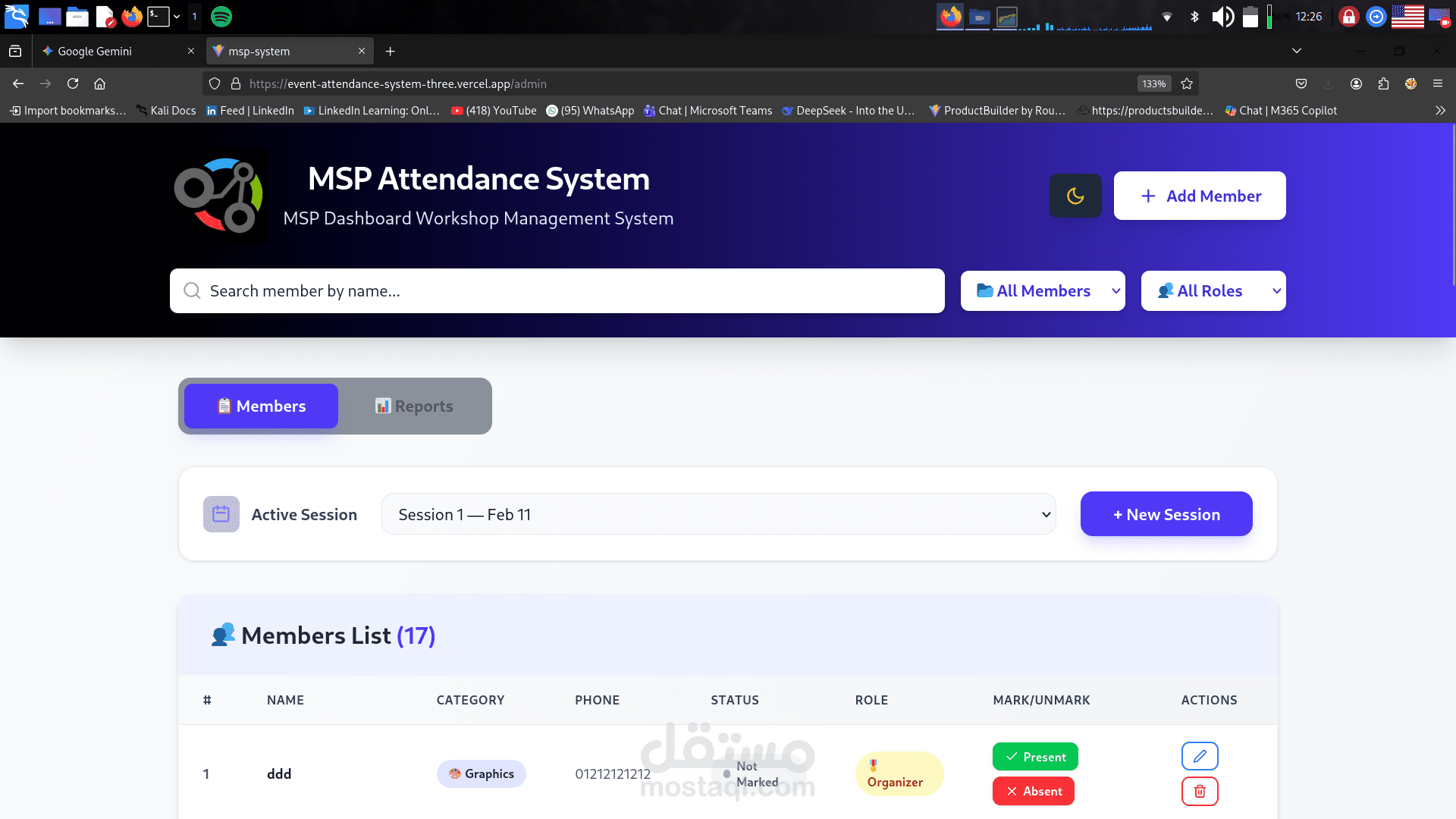Open the All Members filter dropdown
The width and height of the screenshot is (1456, 819).
[1043, 290]
